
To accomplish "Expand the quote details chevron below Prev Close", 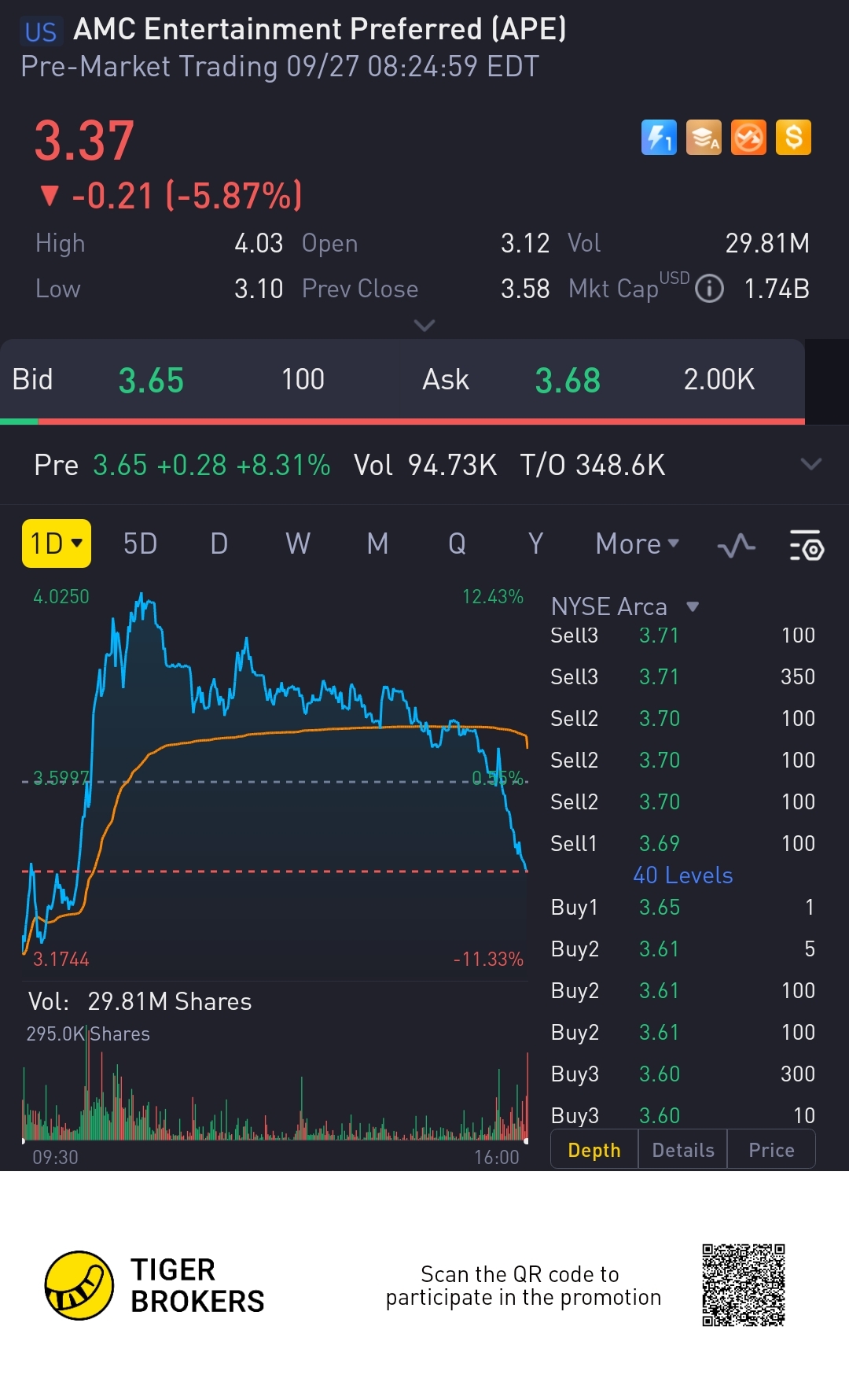I will click(424, 325).
